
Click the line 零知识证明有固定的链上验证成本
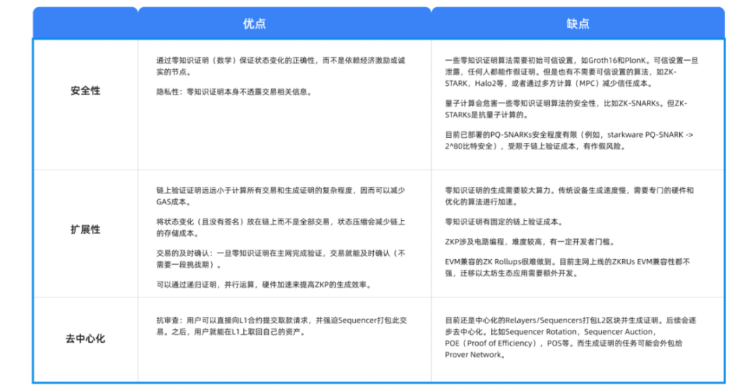(504, 222)
